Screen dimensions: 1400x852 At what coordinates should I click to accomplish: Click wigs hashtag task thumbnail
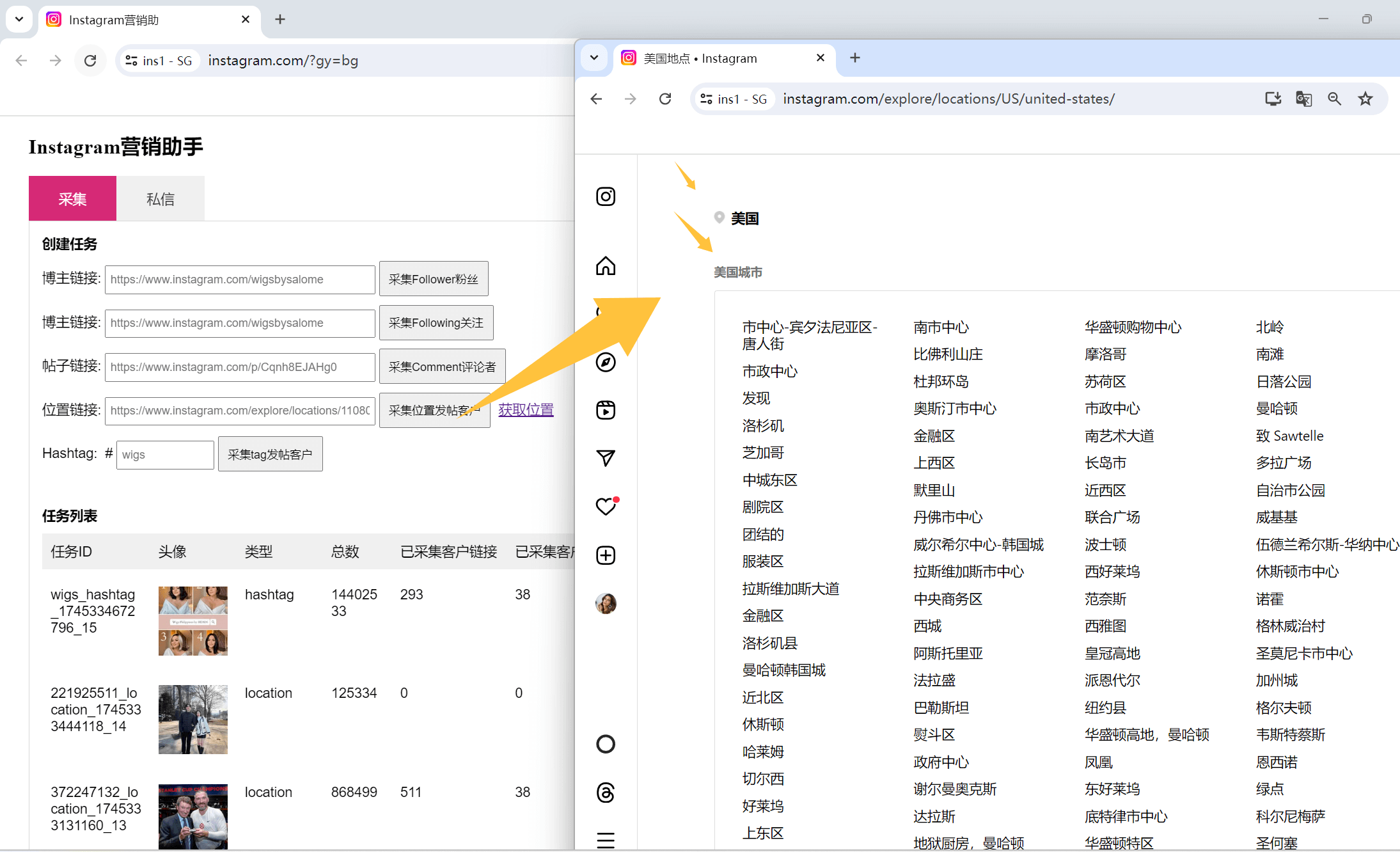193,621
